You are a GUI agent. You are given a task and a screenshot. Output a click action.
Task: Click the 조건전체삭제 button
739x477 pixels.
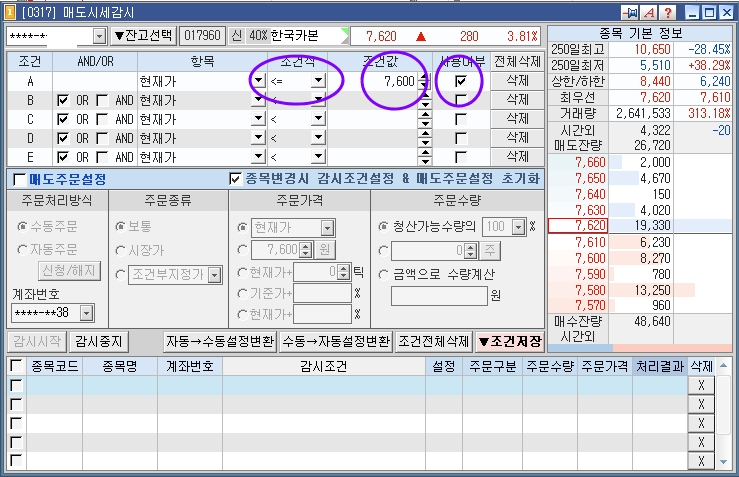[x=434, y=341]
